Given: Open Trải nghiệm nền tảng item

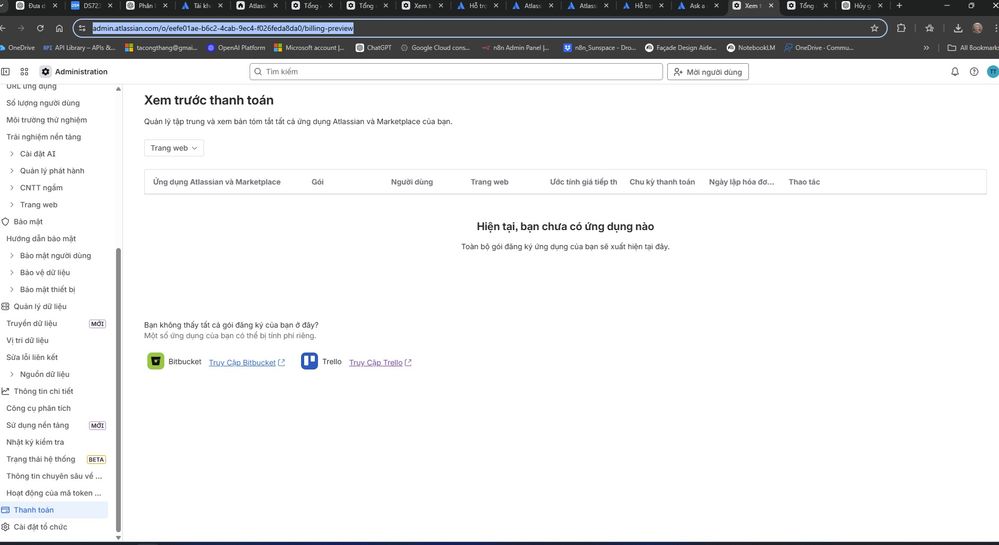Looking at the screenshot, I should [x=43, y=136].
